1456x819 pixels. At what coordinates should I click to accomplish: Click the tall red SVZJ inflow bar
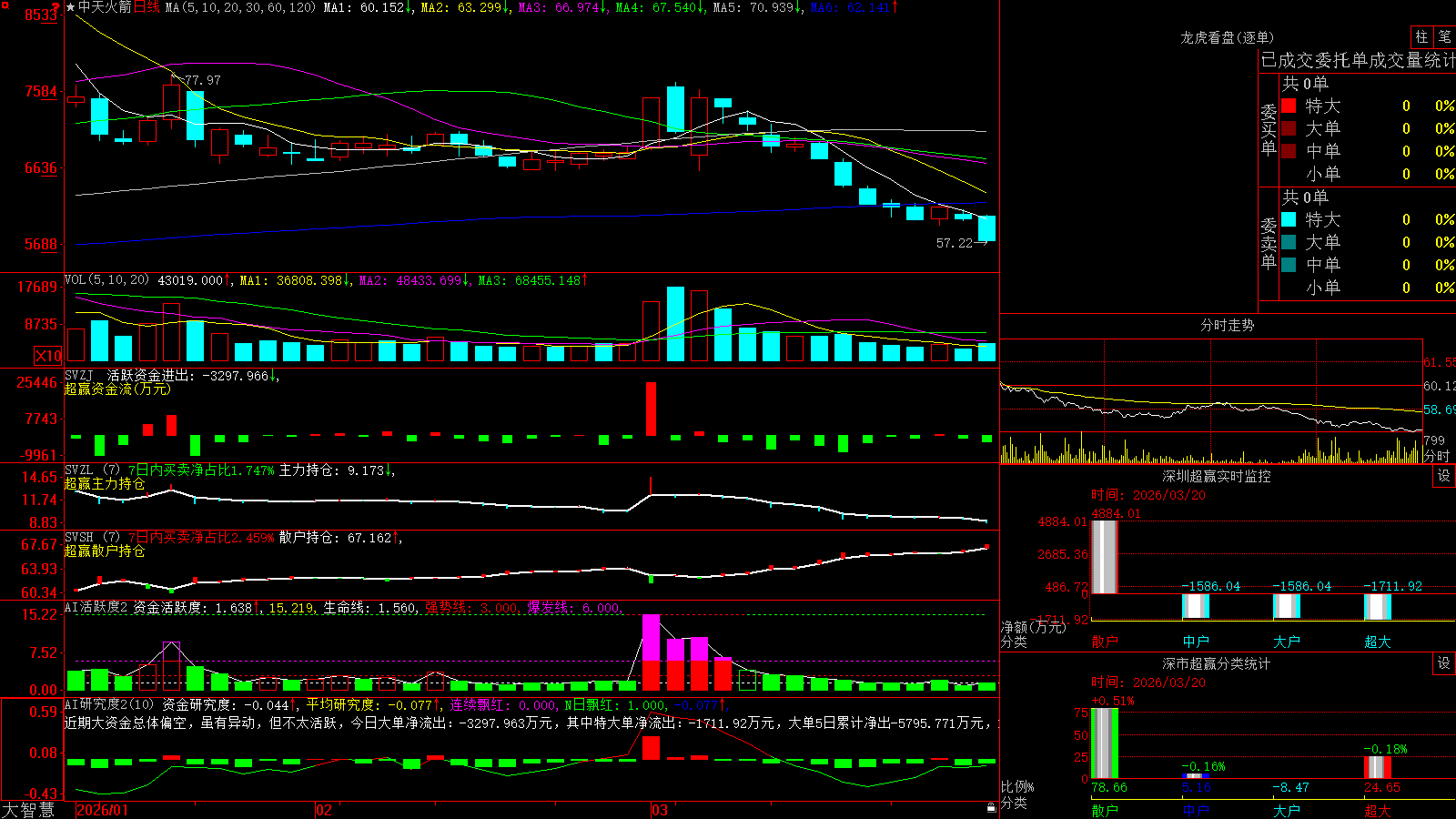651,409
